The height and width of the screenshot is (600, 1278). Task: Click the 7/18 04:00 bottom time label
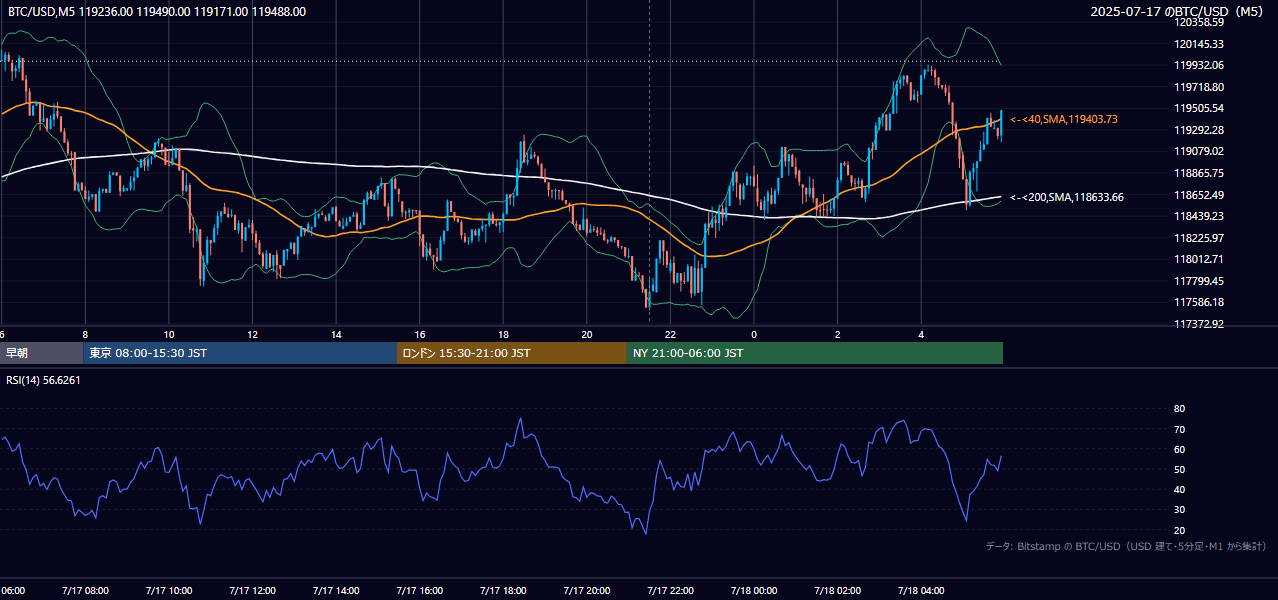point(921,591)
